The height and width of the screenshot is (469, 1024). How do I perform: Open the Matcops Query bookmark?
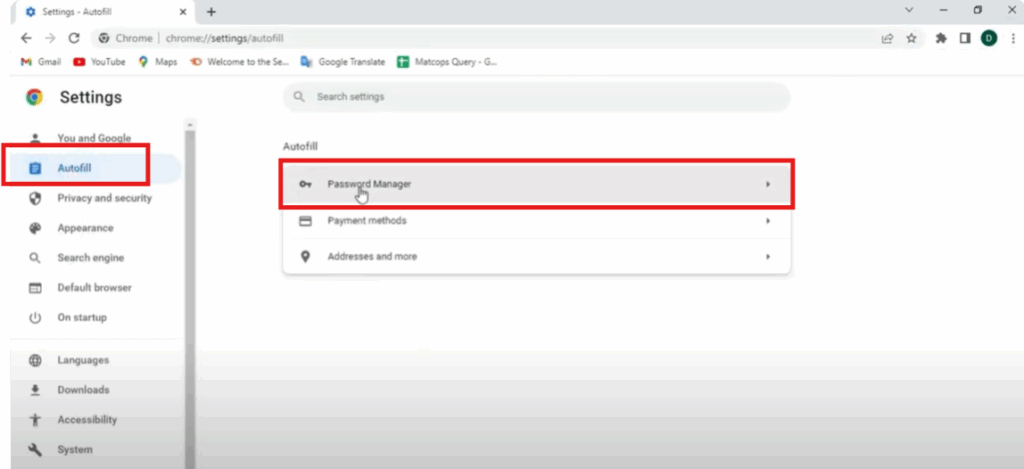coord(448,62)
